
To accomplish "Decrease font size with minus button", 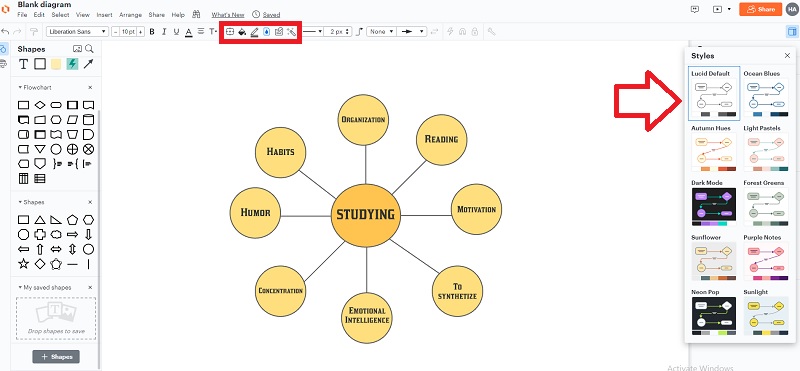I will (x=116, y=32).
